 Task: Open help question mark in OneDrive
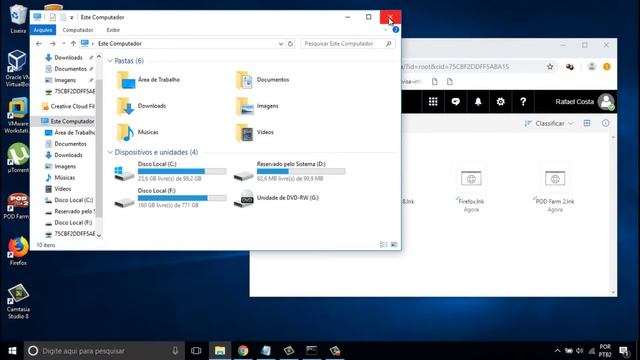523,102
